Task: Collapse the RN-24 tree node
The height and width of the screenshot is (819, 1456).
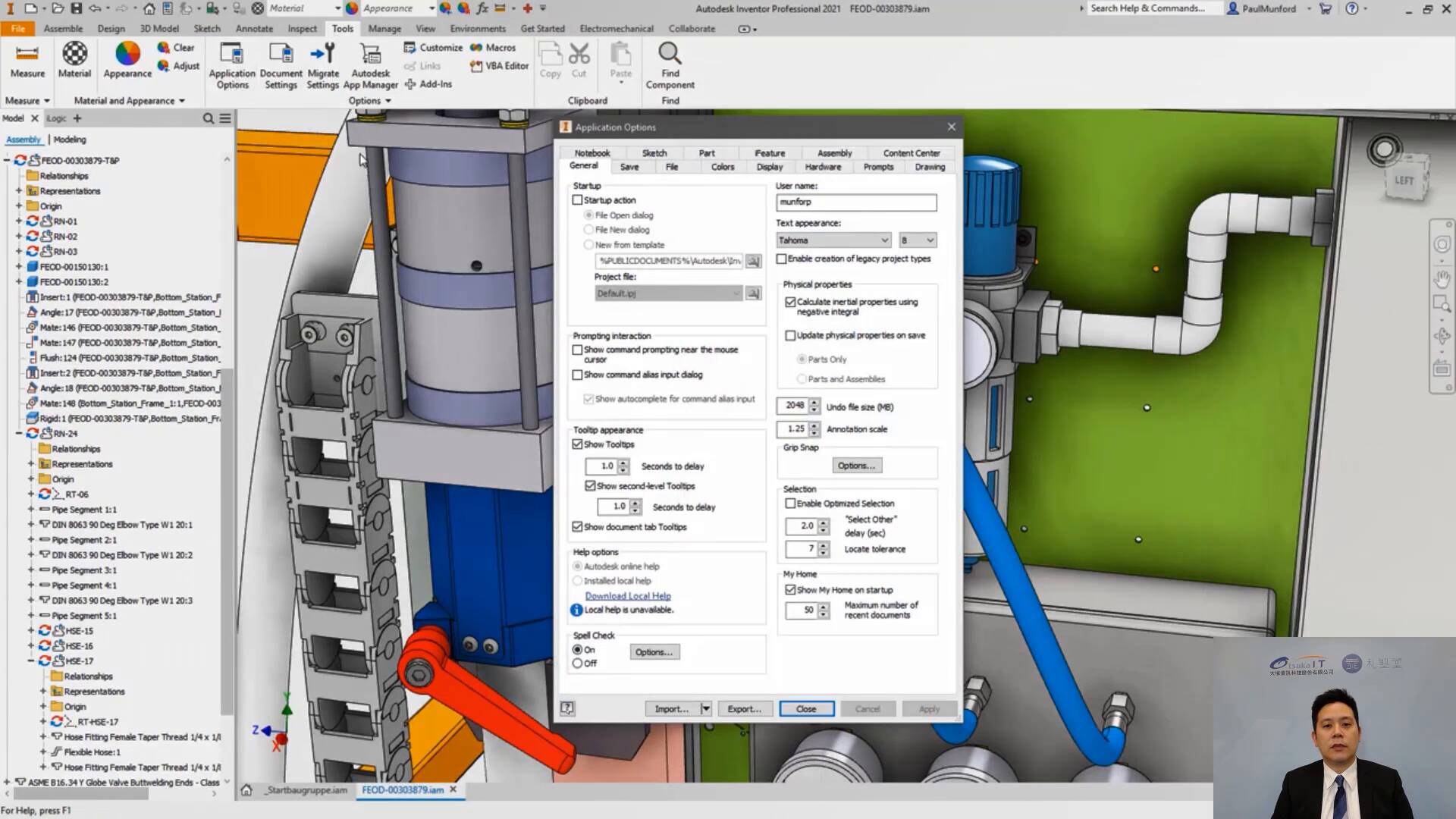Action: point(19,433)
